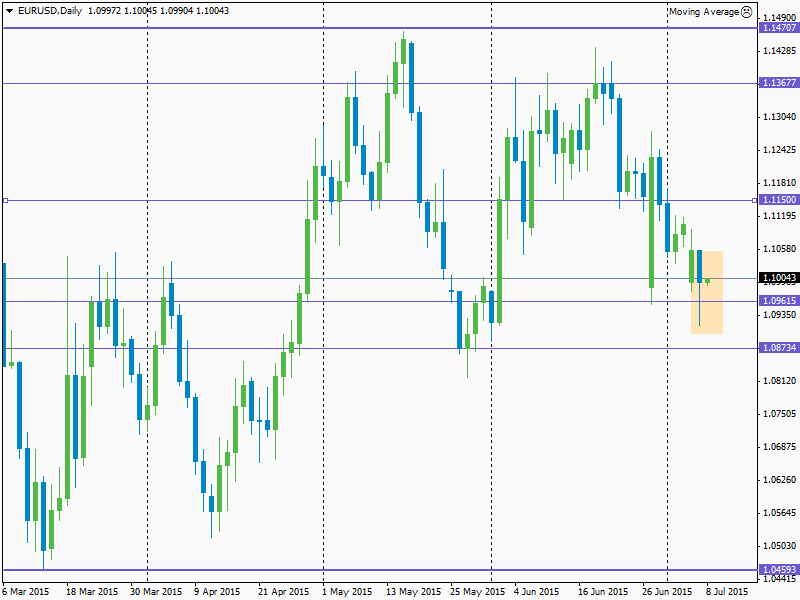The height and width of the screenshot is (600, 800).
Task: Click the 1.11810 price scale value
Action: coord(780,183)
